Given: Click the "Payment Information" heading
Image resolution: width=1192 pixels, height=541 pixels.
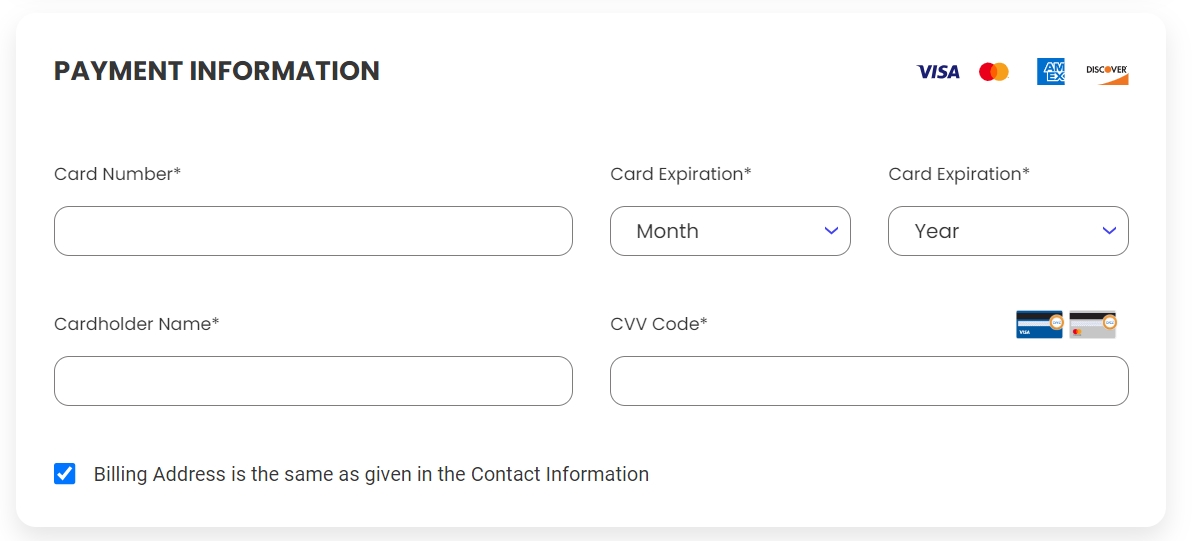Looking at the screenshot, I should (x=217, y=71).
